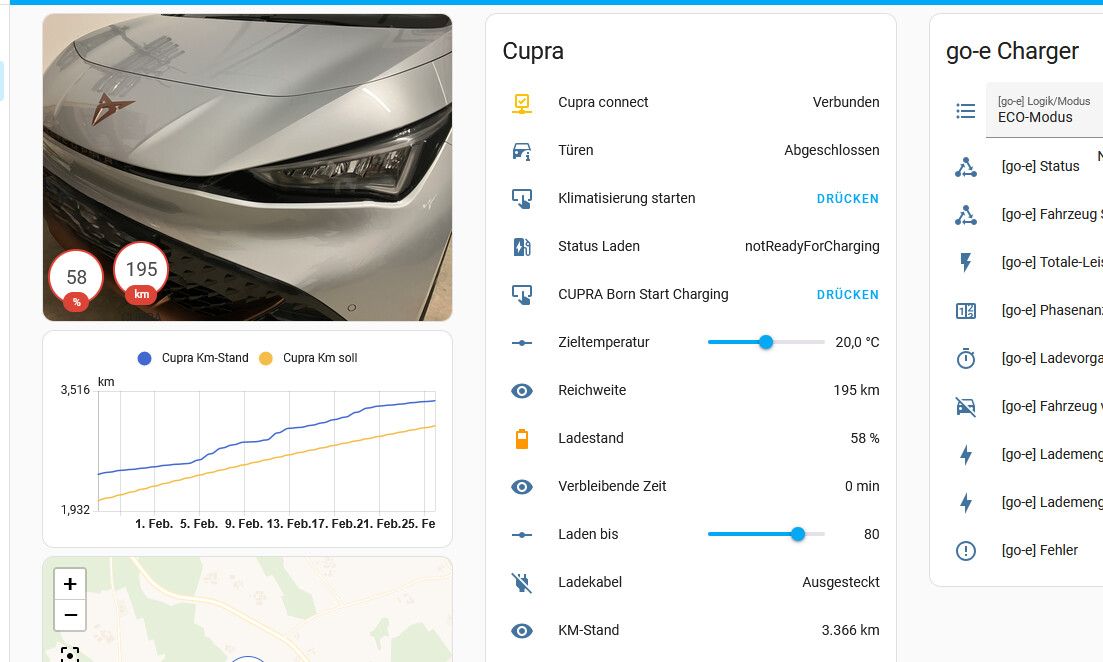Click the [go-e] Fehler alert icon
The width and height of the screenshot is (1103, 662).
click(966, 551)
